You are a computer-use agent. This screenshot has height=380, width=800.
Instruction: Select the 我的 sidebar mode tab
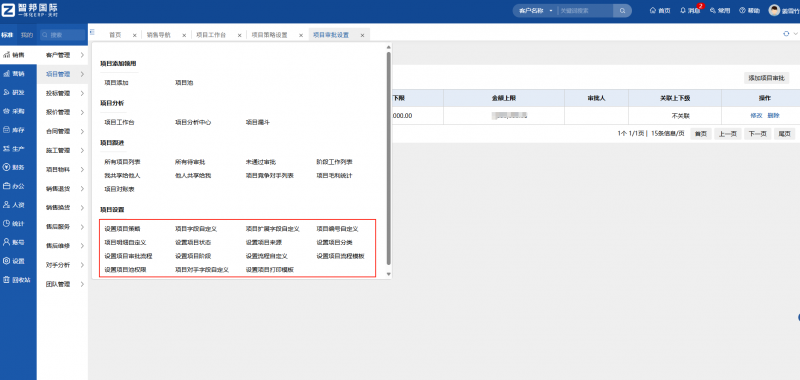tap(27, 35)
